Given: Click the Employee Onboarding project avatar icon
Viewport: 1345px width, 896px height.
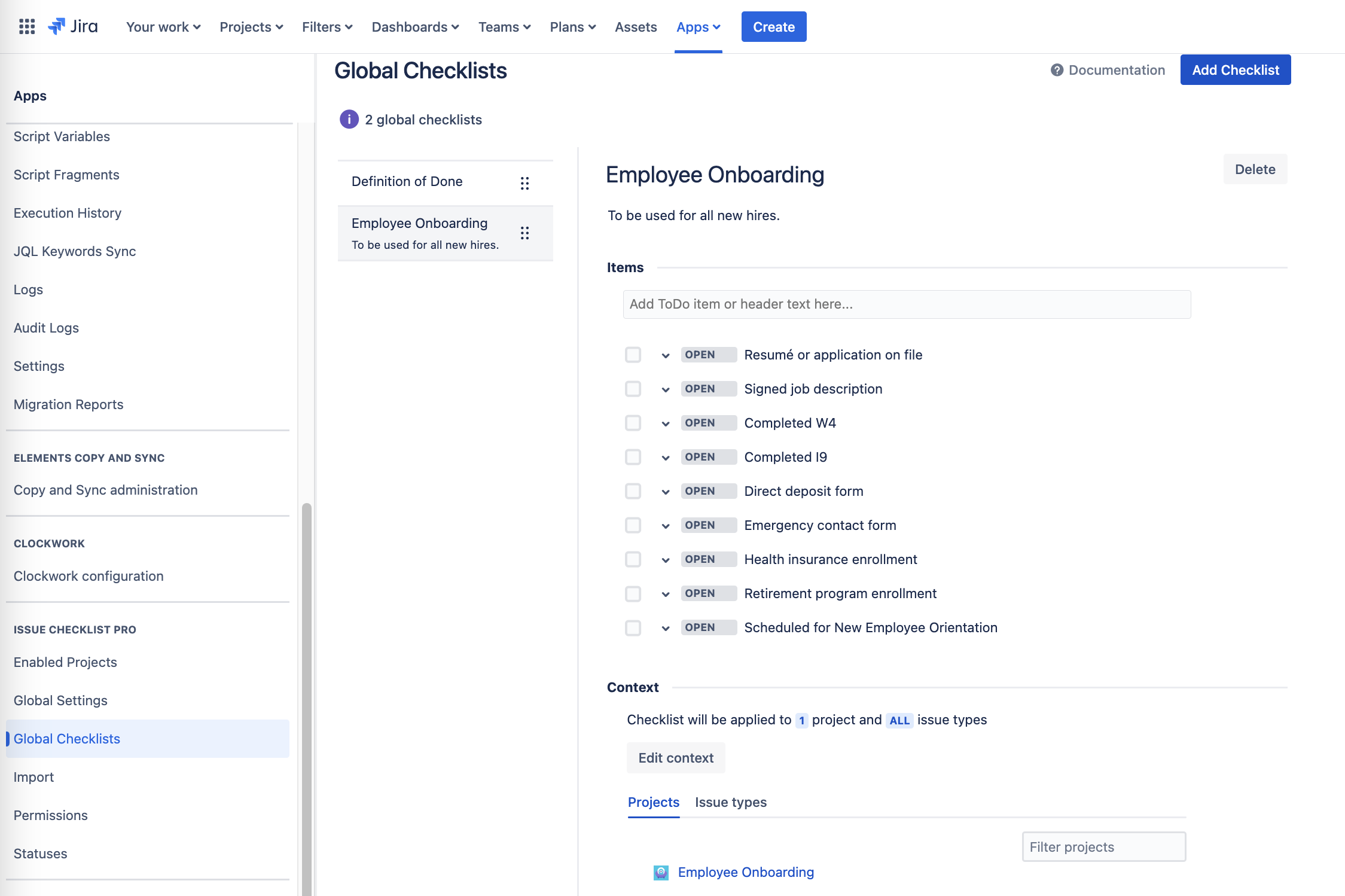Looking at the screenshot, I should 661,872.
